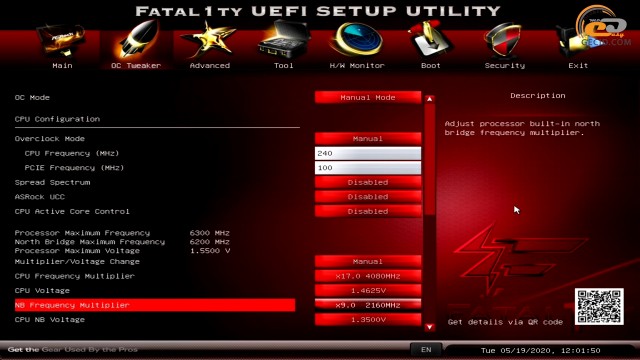Click the Processor Maximum Frequency 6300 MHz value
Image resolution: width=640 pixels, height=360 pixels.
pyautogui.click(x=209, y=233)
